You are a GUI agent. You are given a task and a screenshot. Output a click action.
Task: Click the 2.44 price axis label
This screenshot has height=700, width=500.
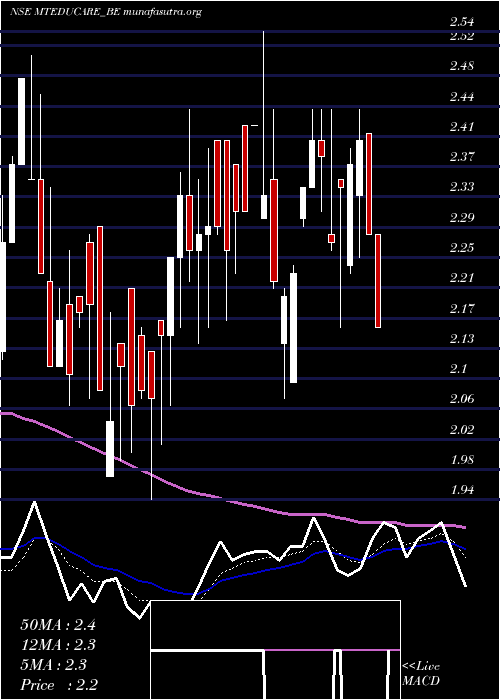point(462,96)
